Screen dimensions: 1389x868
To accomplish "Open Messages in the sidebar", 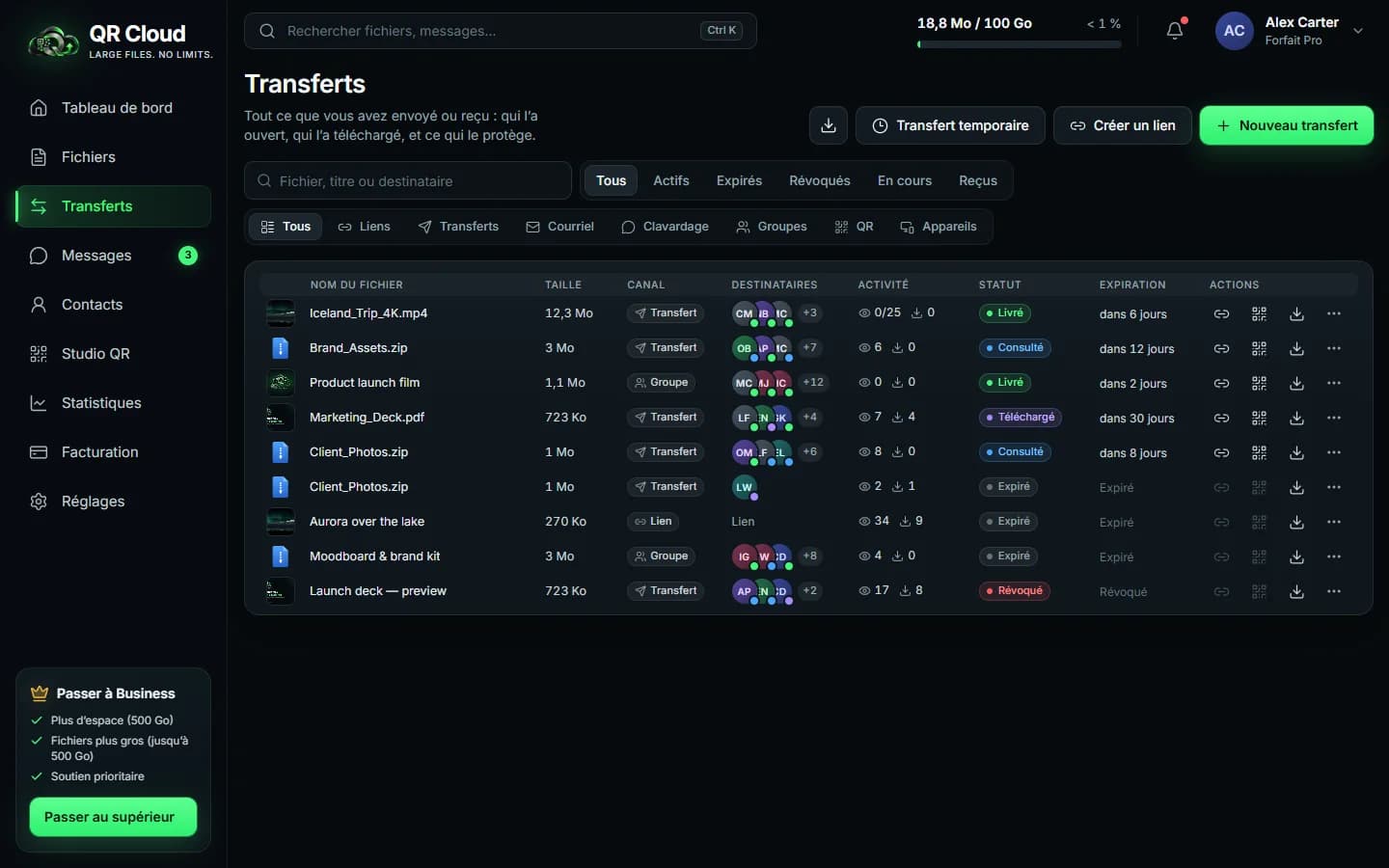I will click(x=113, y=256).
